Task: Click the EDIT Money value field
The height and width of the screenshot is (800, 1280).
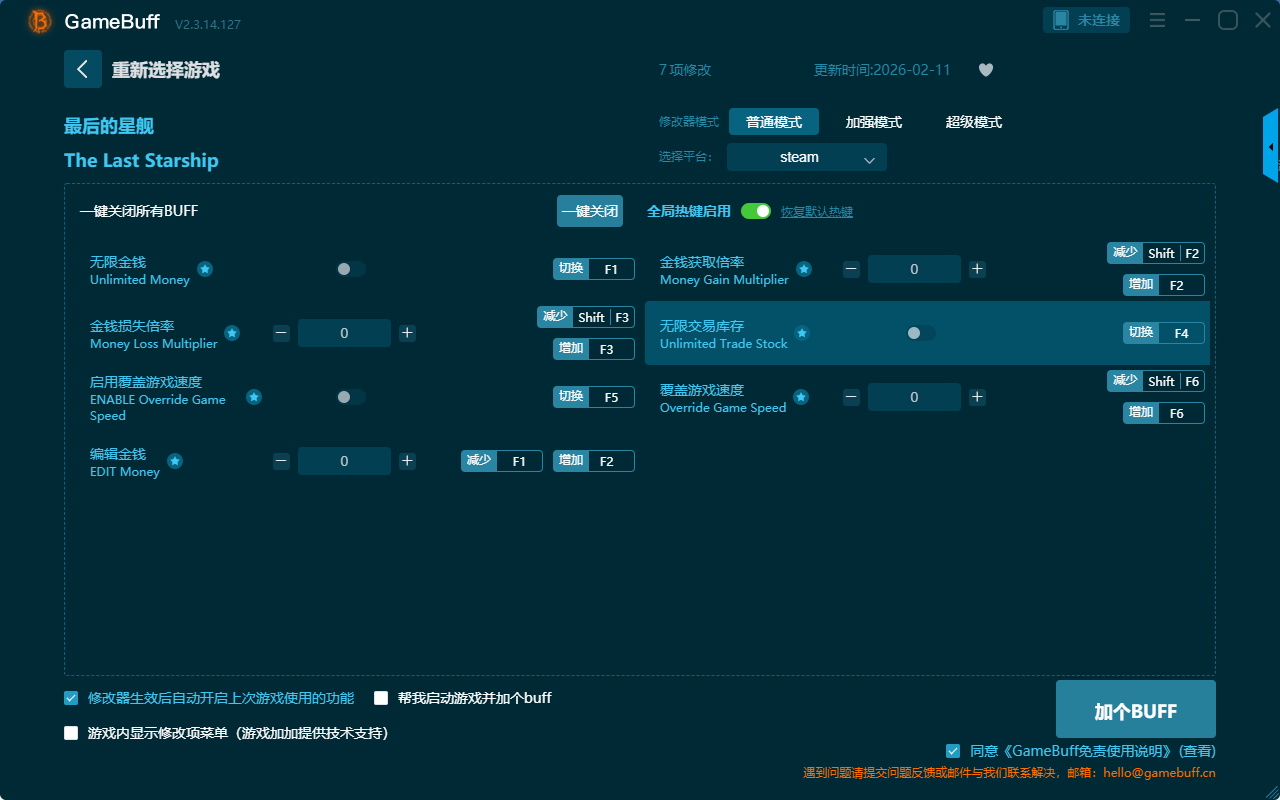Action: 344,461
